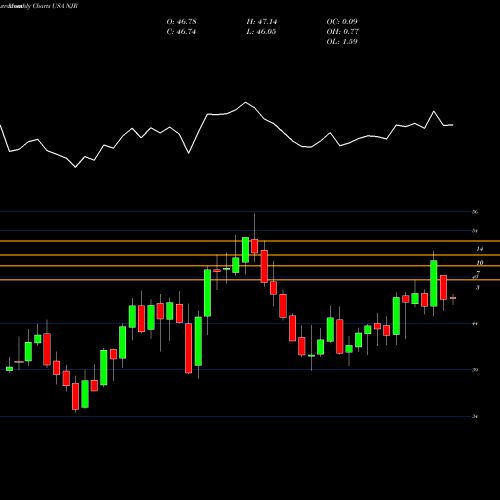This screenshot has height=500, width=500.
Task: Click the peak of the white indicator line
Action: click(x=246, y=103)
